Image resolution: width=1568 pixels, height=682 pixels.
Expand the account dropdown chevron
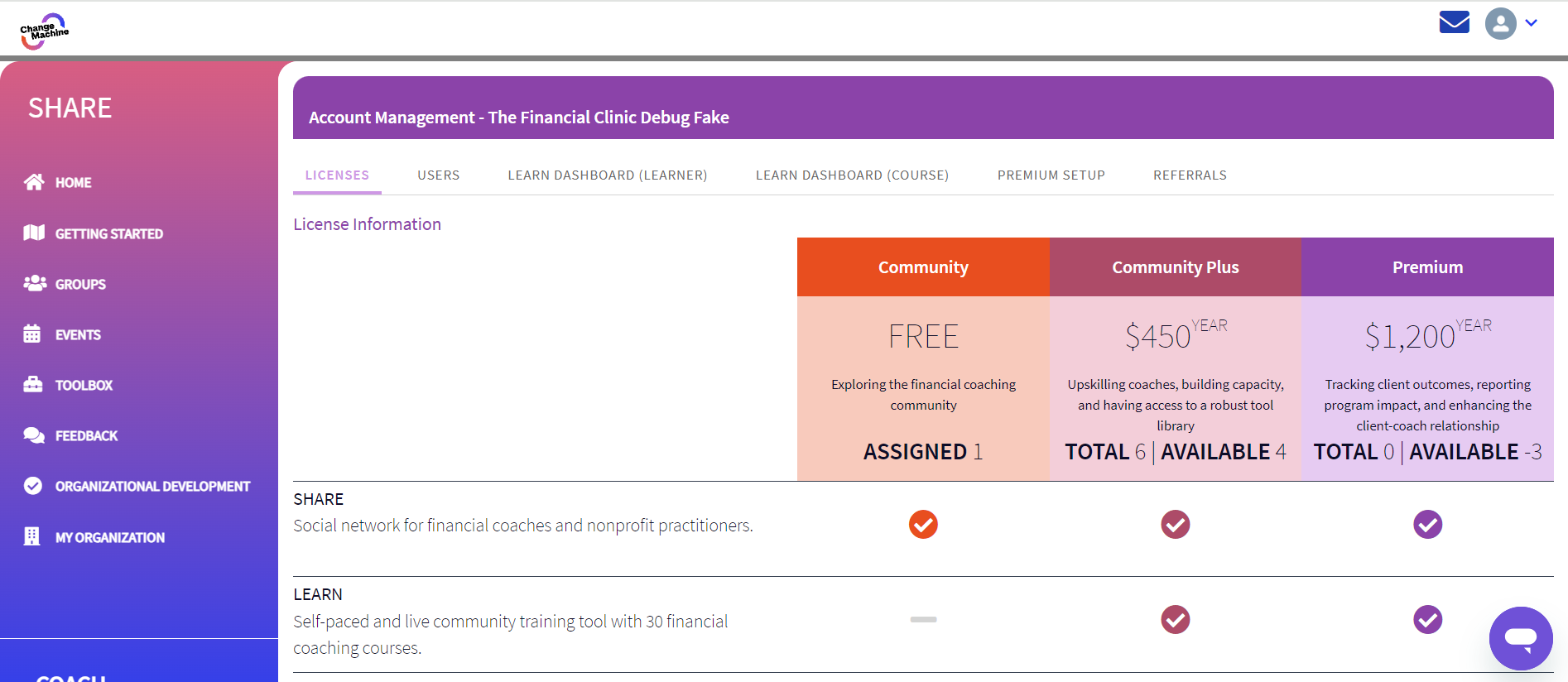(x=1532, y=23)
